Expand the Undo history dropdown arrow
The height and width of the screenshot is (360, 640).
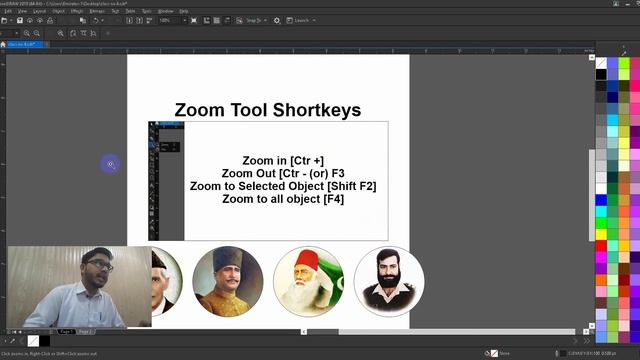click(102, 20)
